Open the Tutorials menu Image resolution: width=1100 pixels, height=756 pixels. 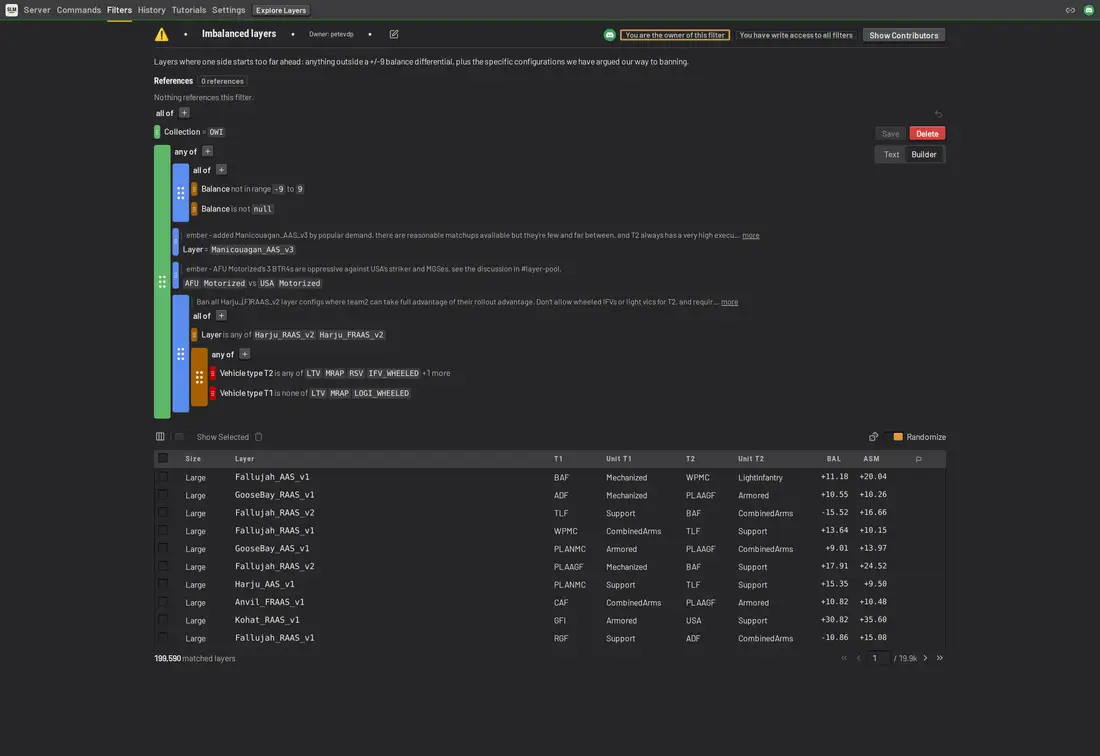pyautogui.click(x=189, y=10)
